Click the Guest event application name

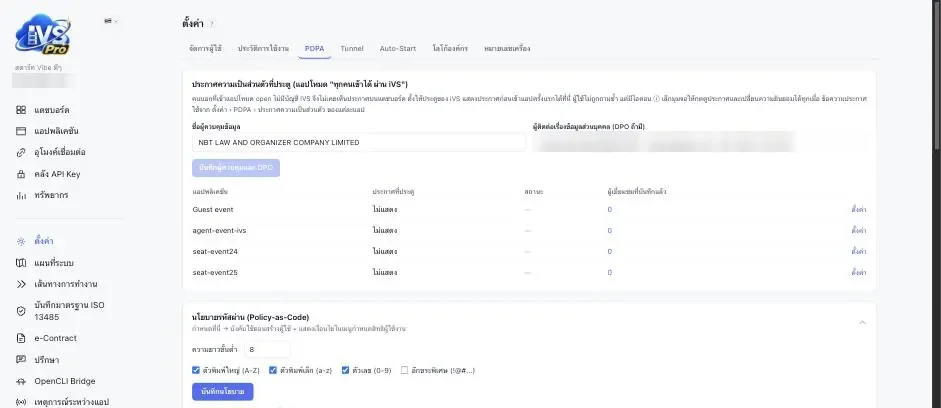pyautogui.click(x=213, y=209)
